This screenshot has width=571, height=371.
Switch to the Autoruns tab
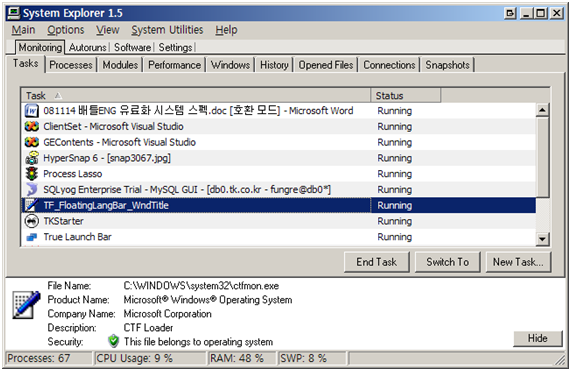(x=87, y=48)
